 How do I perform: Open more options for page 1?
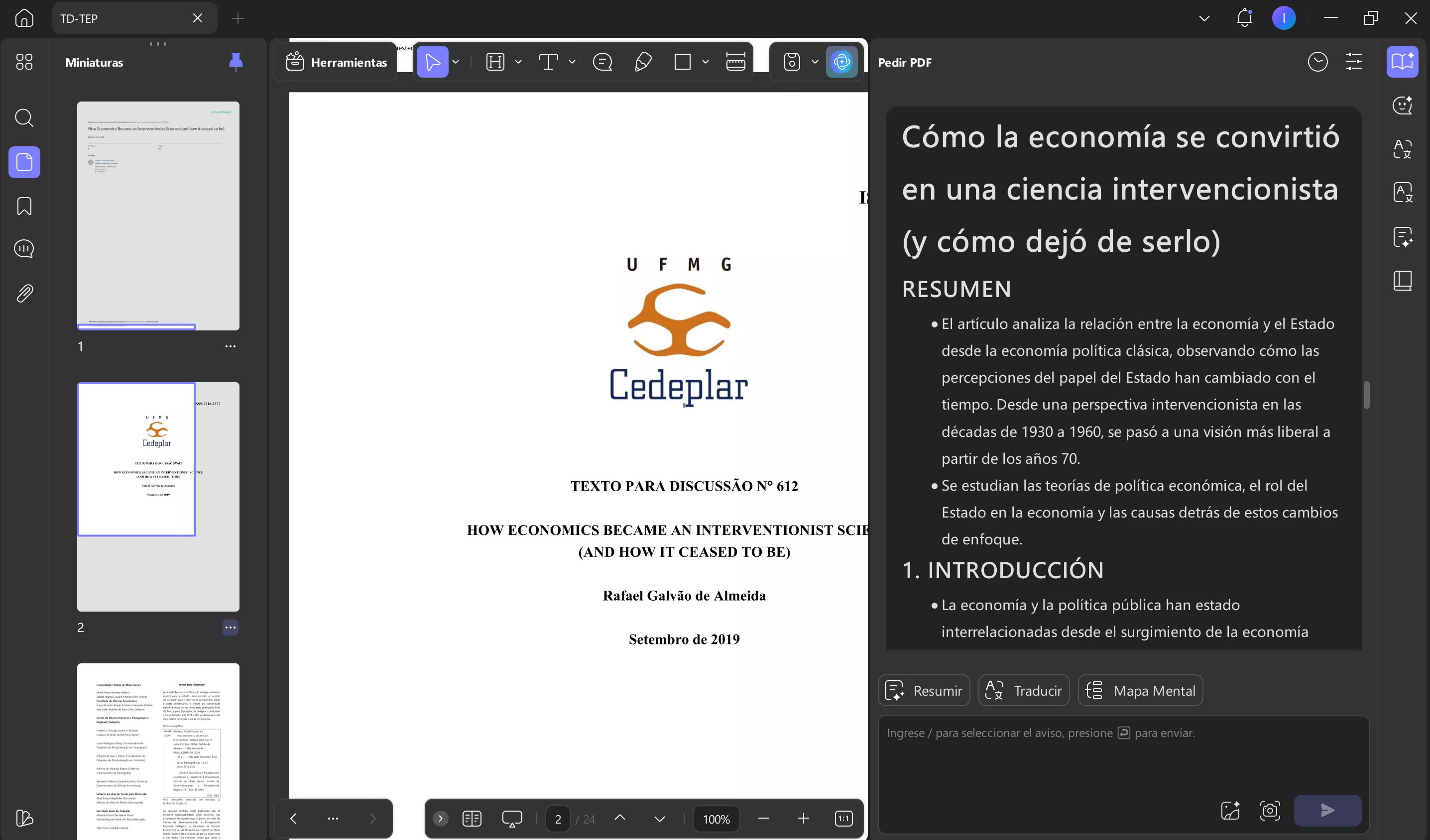click(231, 346)
